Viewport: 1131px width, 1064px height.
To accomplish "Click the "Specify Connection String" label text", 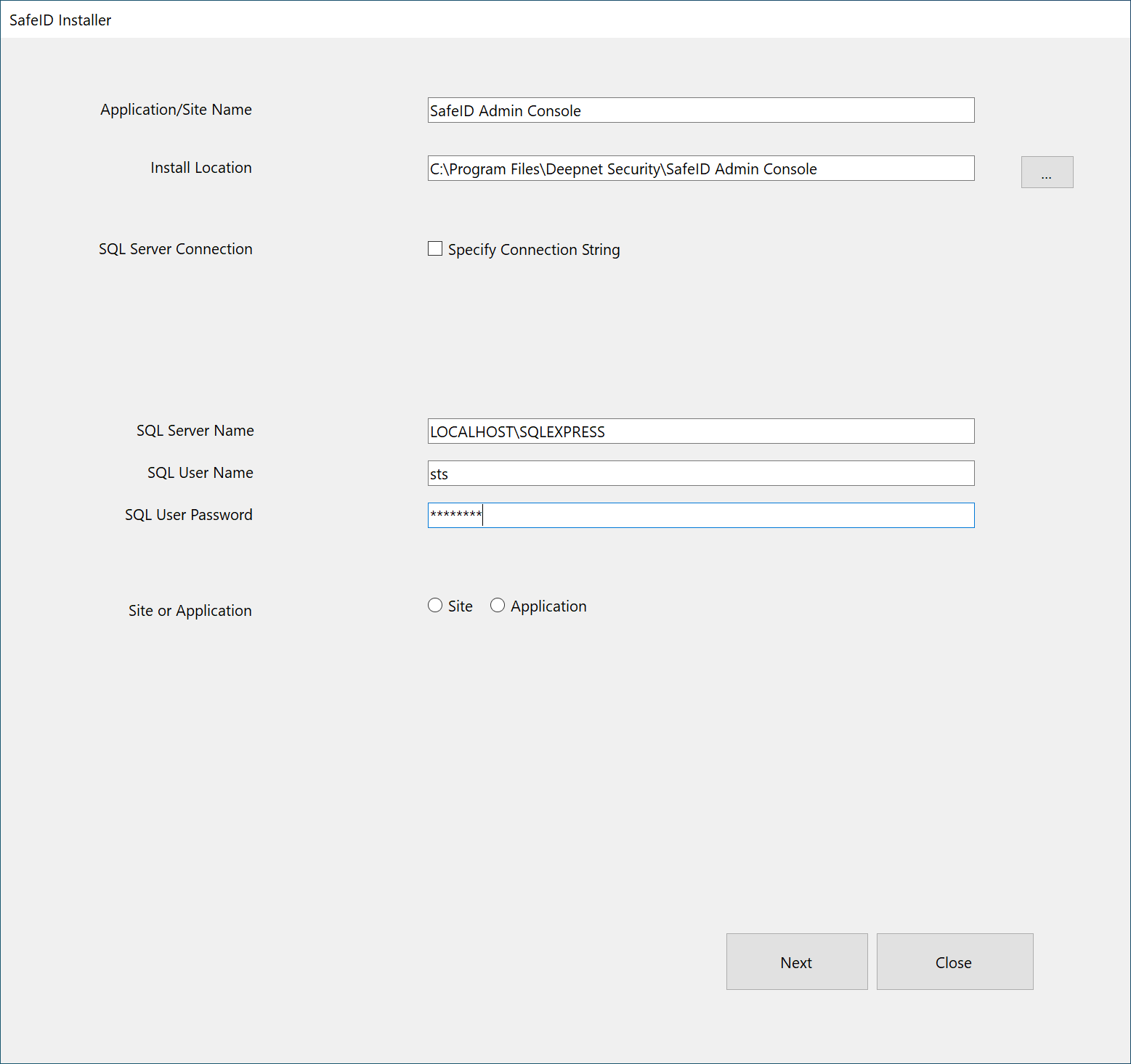I will coord(534,250).
